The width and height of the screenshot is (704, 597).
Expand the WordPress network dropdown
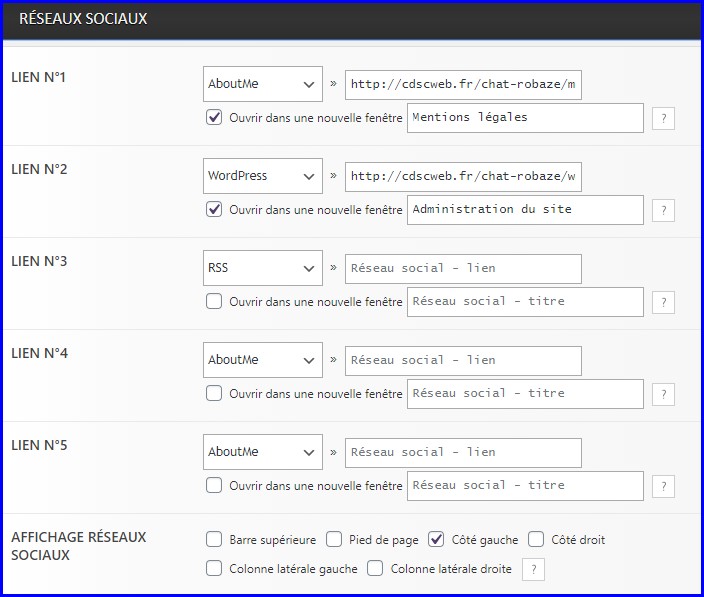(x=262, y=176)
